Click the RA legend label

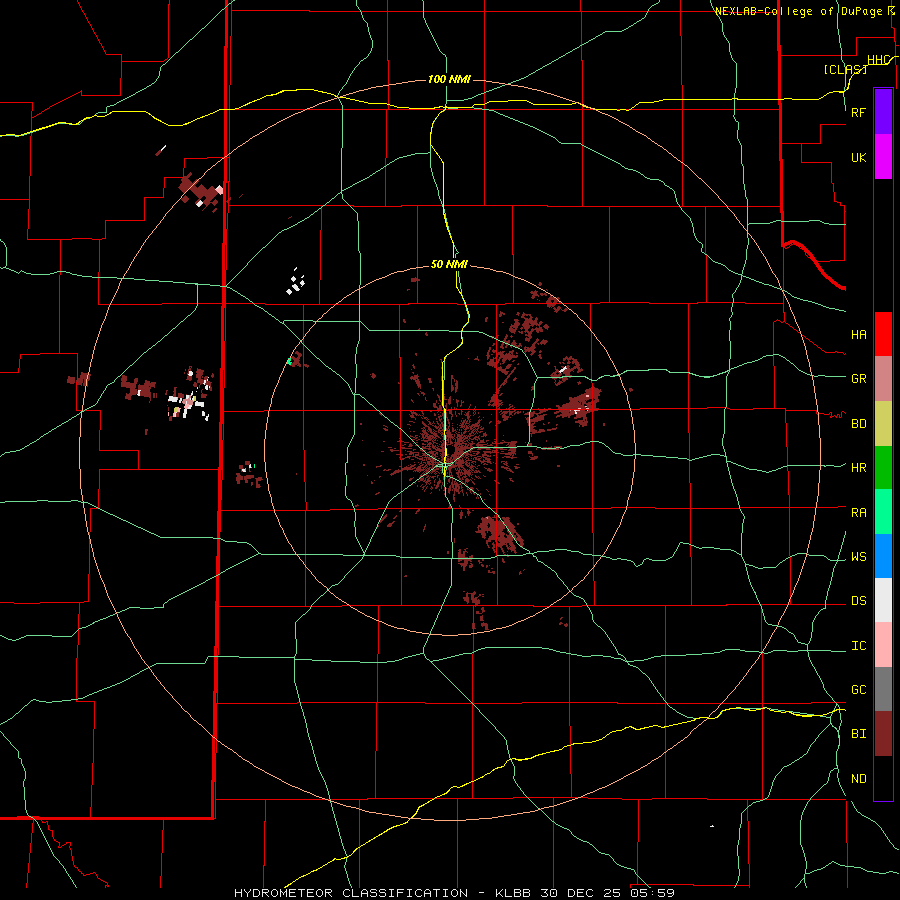858,513
